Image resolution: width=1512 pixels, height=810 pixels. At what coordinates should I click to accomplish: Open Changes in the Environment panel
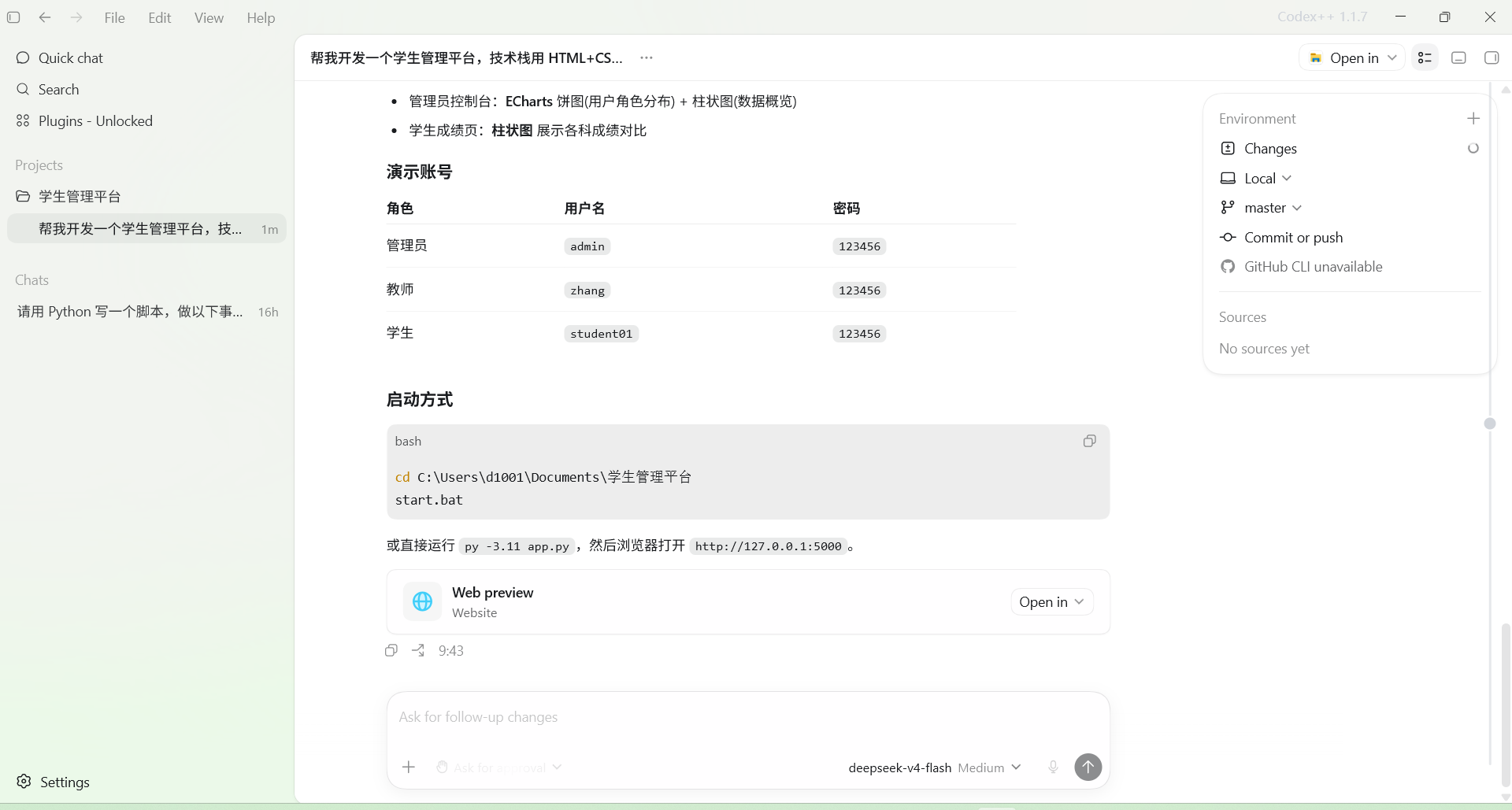click(x=1270, y=148)
